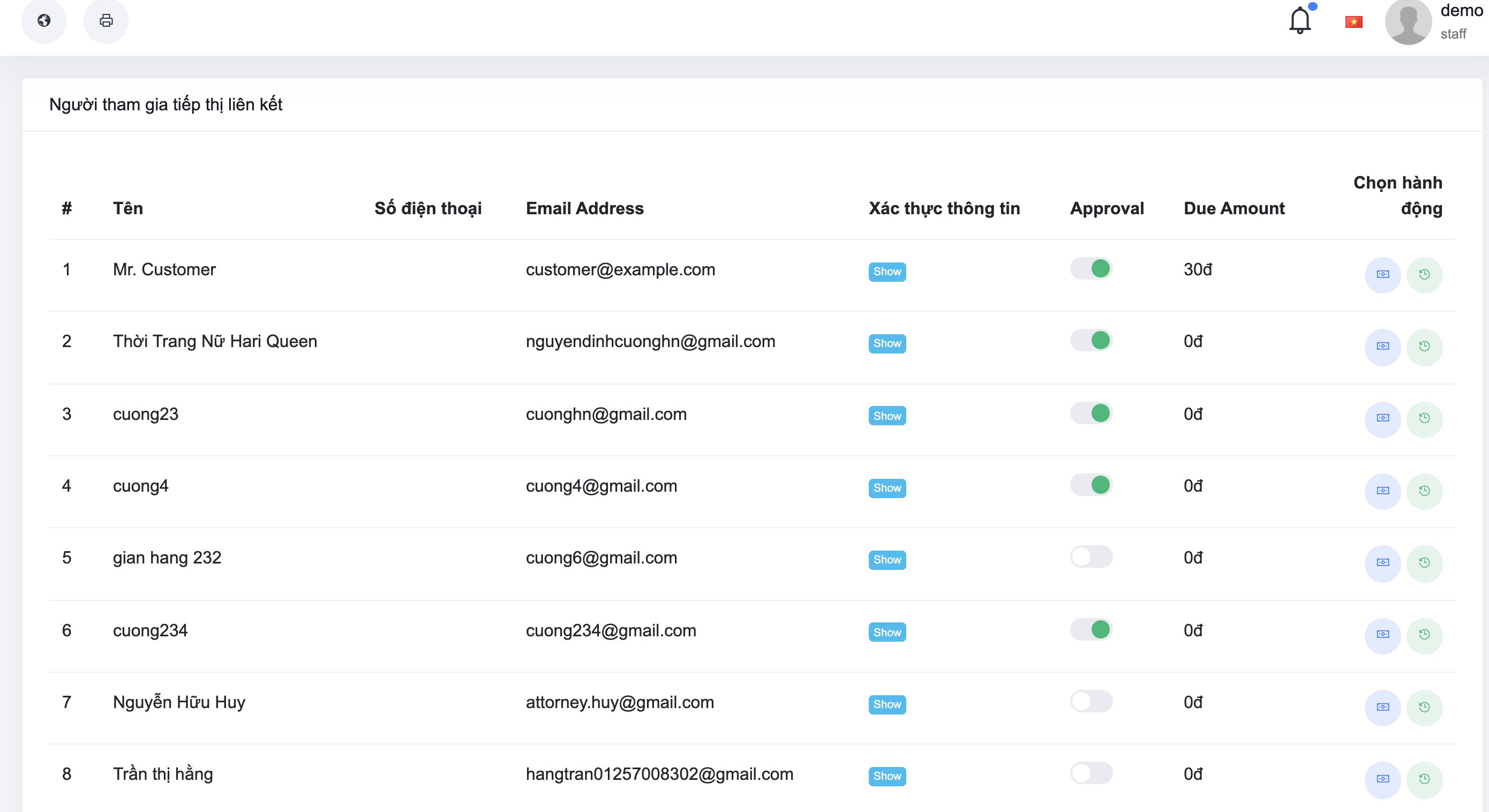Viewport: 1489px width, 812px height.
Task: Open payment history for gian hang 232
Action: 1424,563
